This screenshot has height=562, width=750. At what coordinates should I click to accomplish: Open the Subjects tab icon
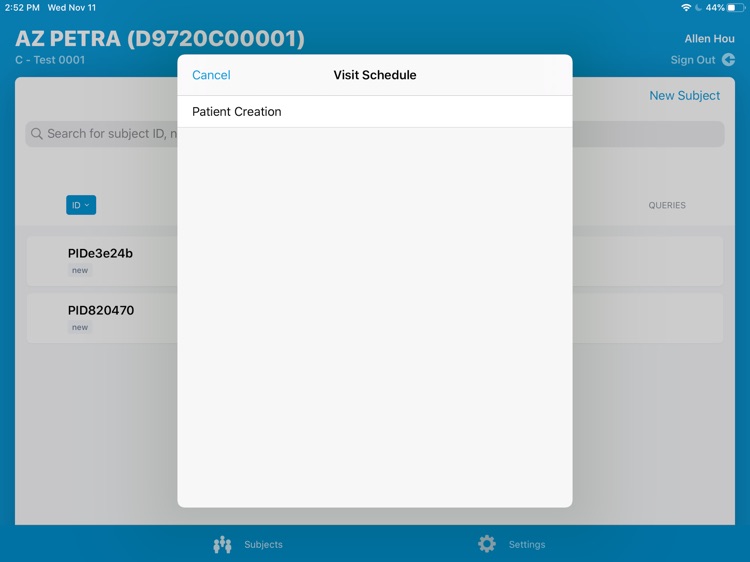(x=222, y=544)
